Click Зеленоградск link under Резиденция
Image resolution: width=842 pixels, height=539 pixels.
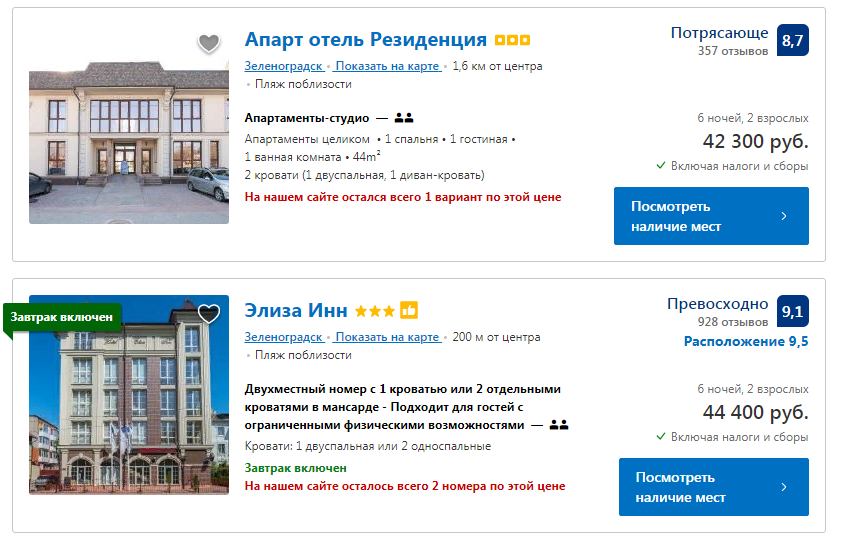(x=284, y=66)
